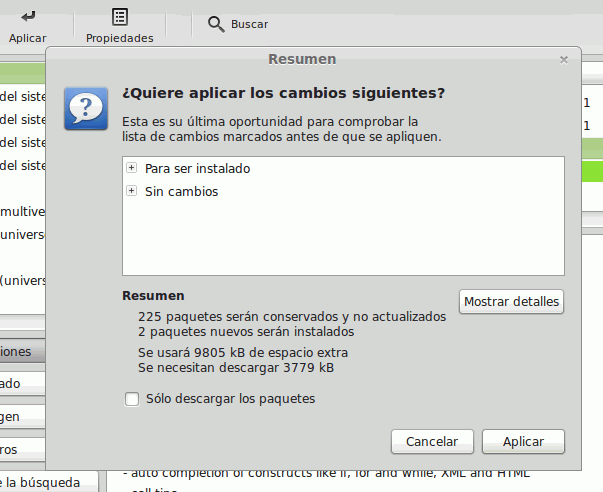Select the 'Para ser instalado' list entry
The image size is (603, 492).
click(x=197, y=168)
